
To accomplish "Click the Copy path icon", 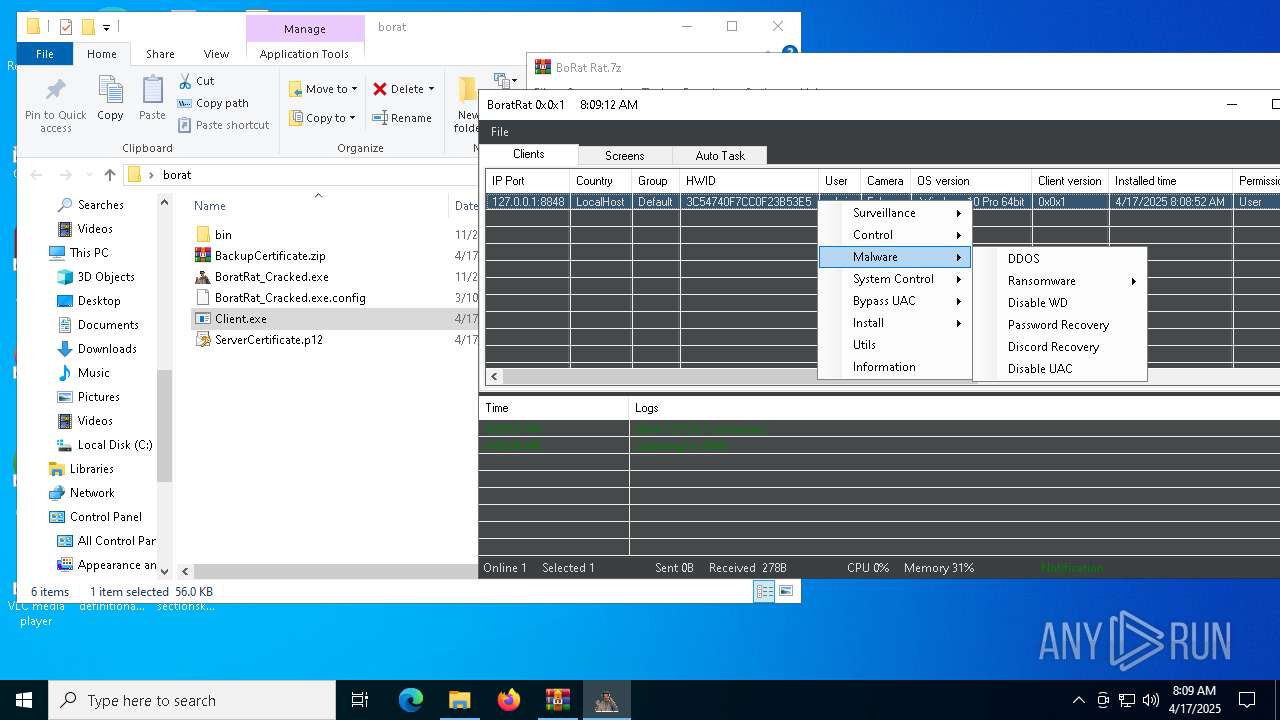I will click(185, 103).
